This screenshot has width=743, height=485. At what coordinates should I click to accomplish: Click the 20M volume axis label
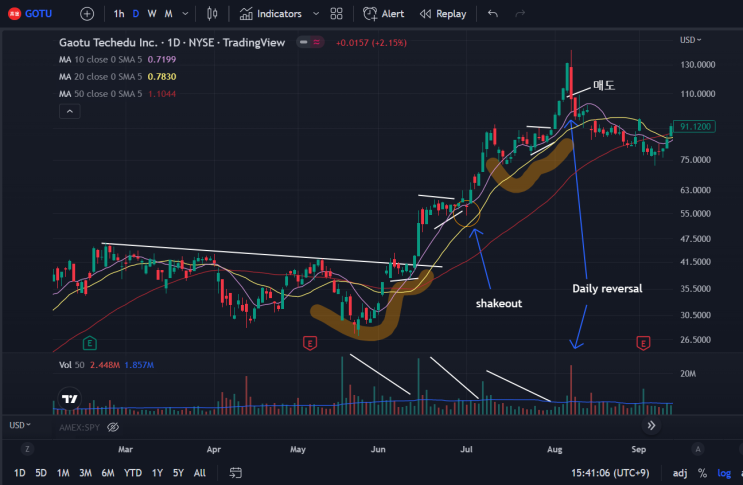[688, 374]
